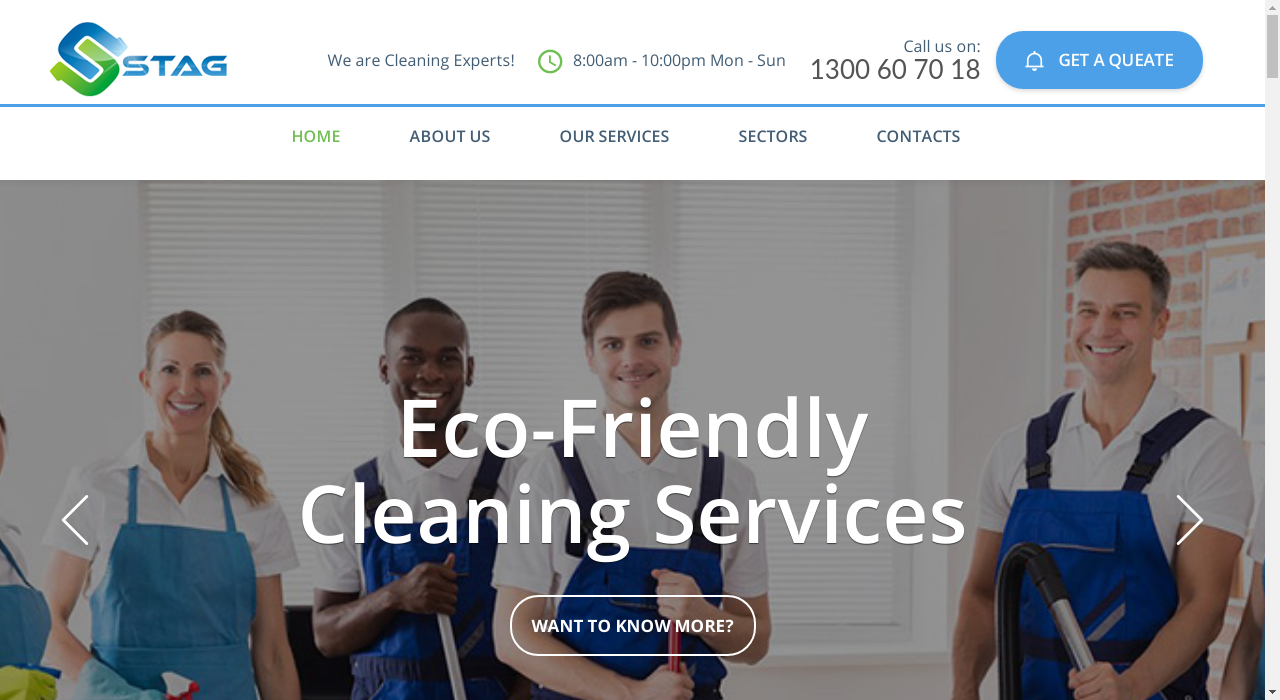Go to the About Us page
The height and width of the screenshot is (700, 1280).
point(450,136)
